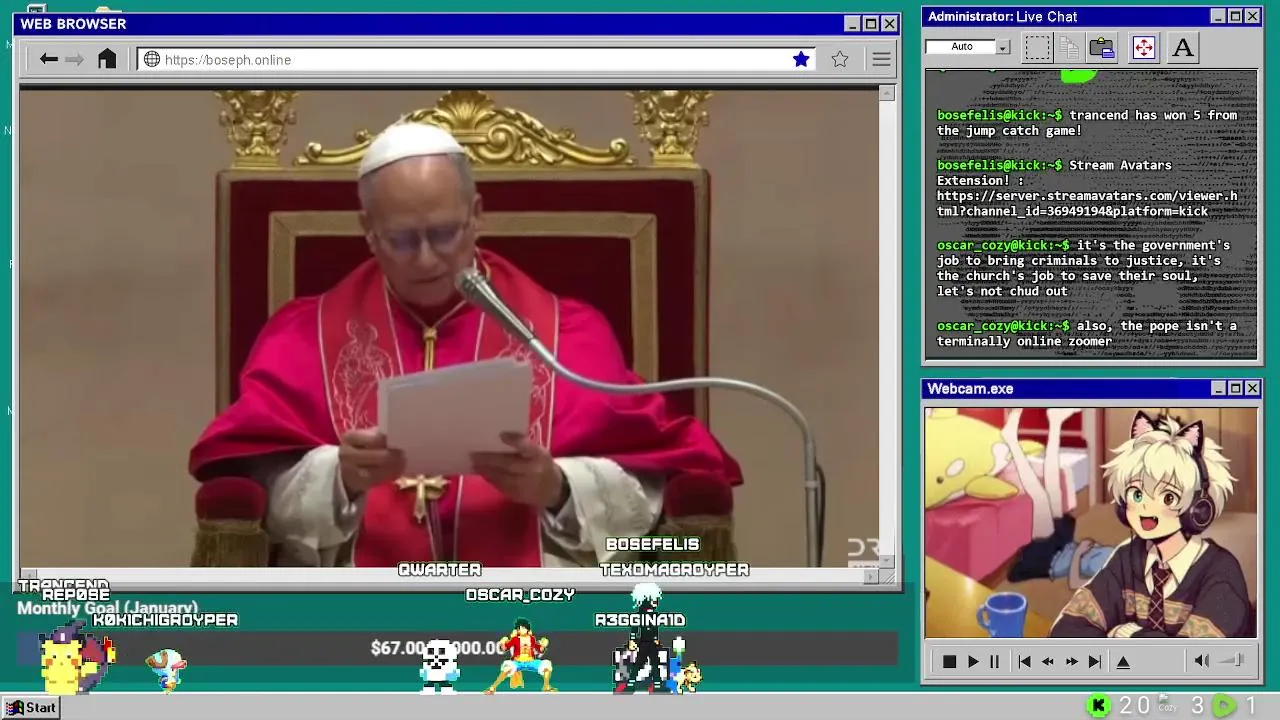Viewport: 1280px width, 720px height.
Task: Click the white Sans skeleton avatar
Action: point(439,666)
